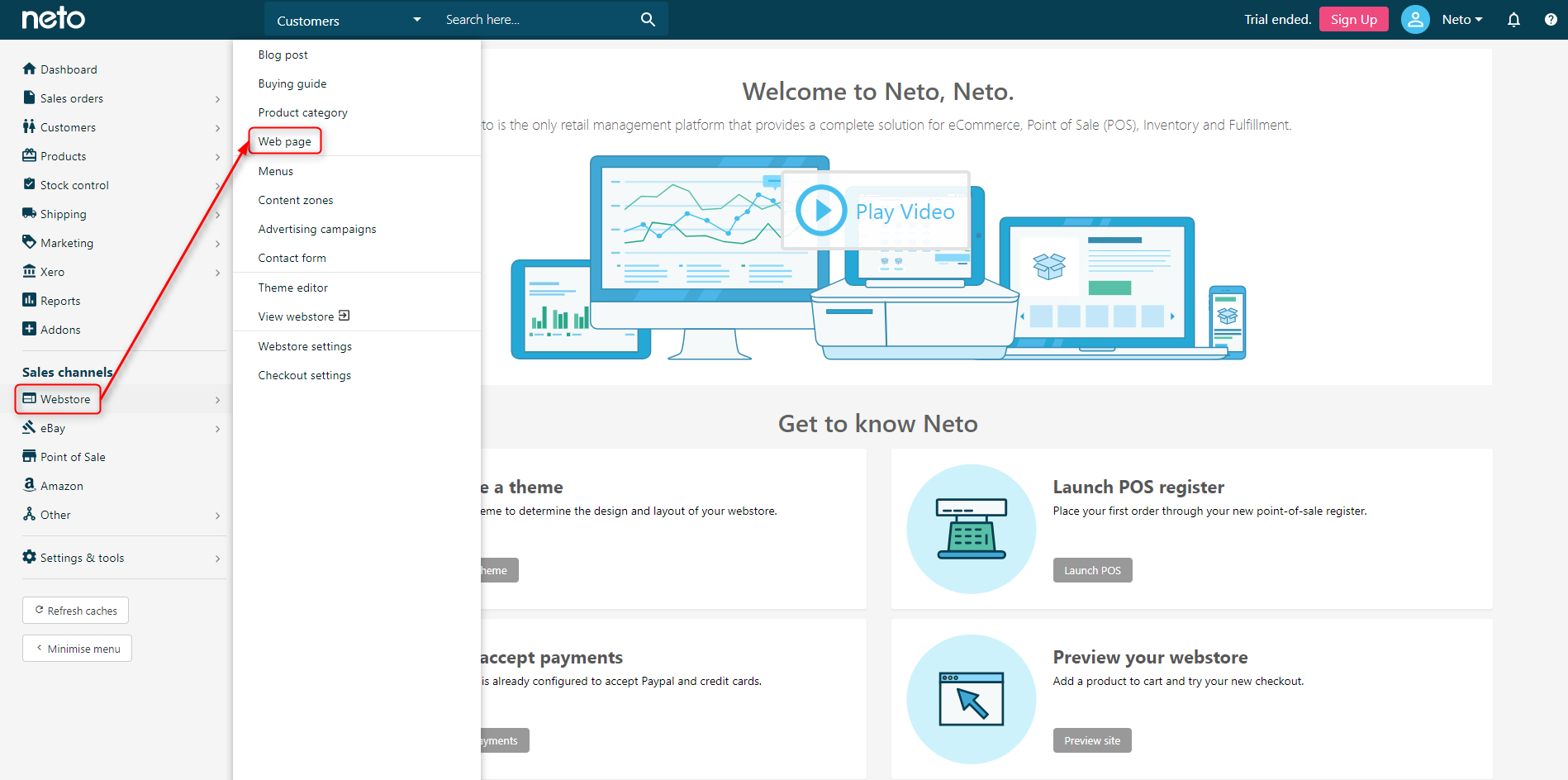
Task: Click the Preview site button
Action: pos(1092,740)
